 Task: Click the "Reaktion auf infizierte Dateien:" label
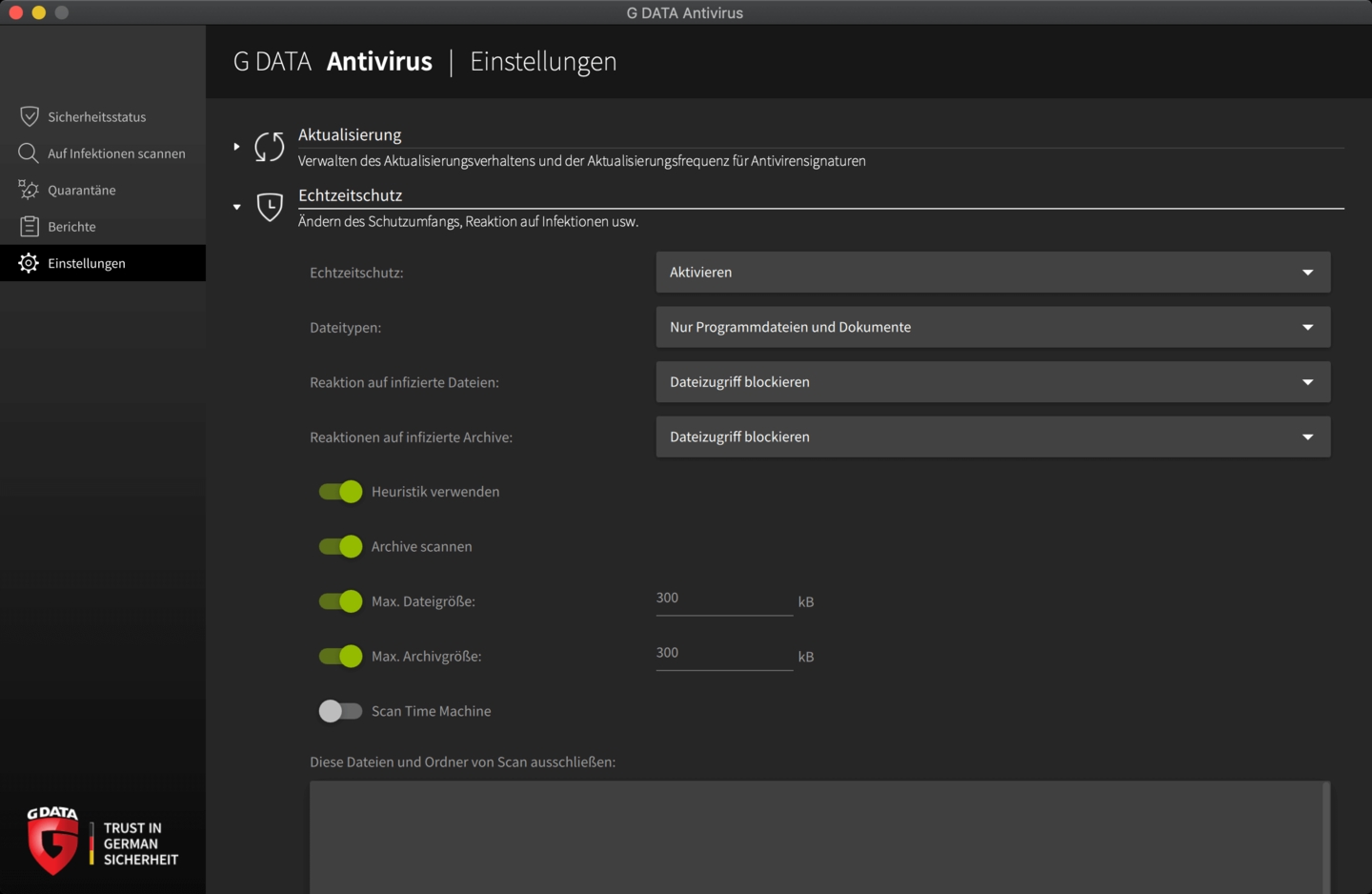click(x=404, y=382)
